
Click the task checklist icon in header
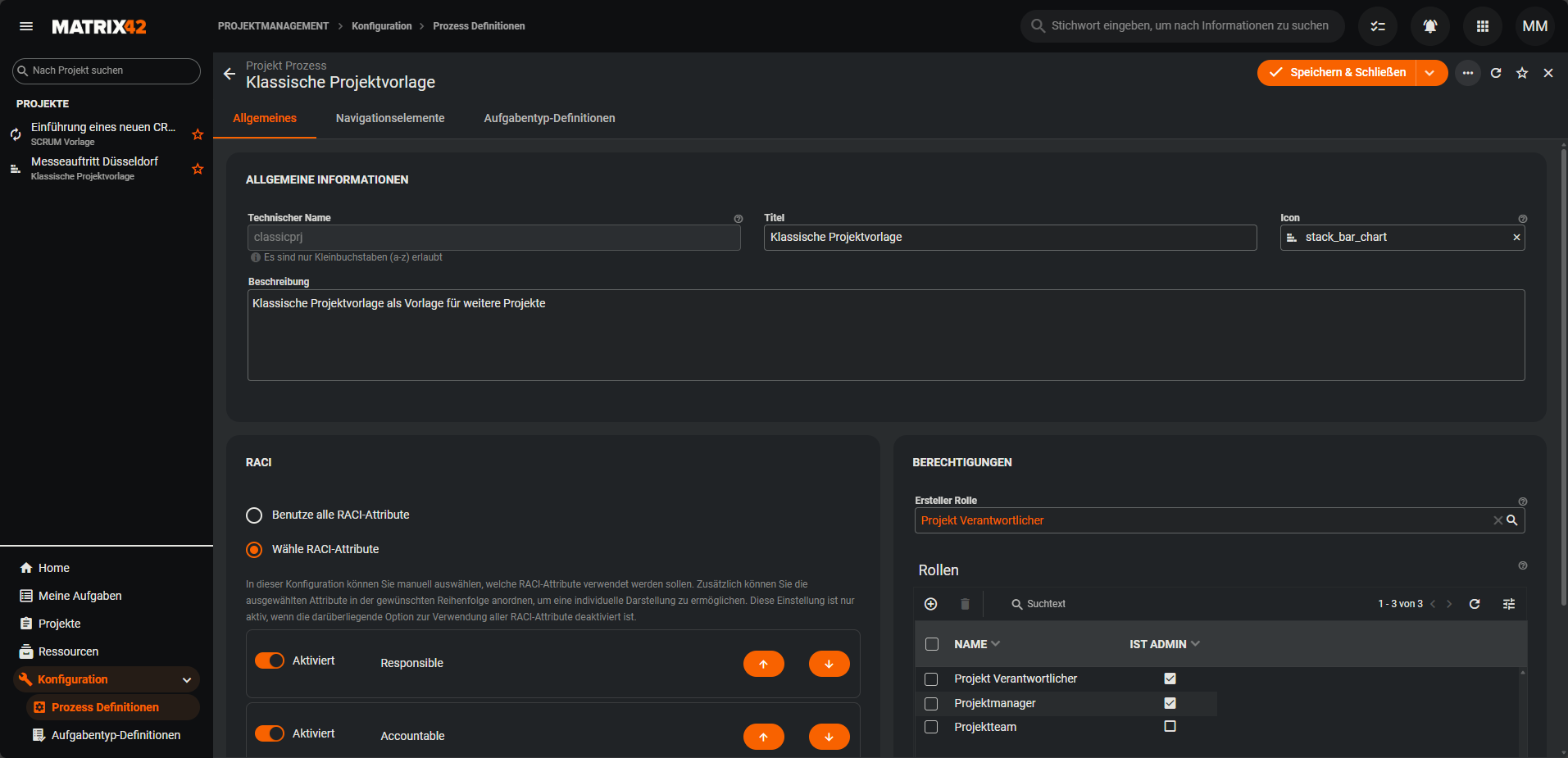click(1378, 26)
